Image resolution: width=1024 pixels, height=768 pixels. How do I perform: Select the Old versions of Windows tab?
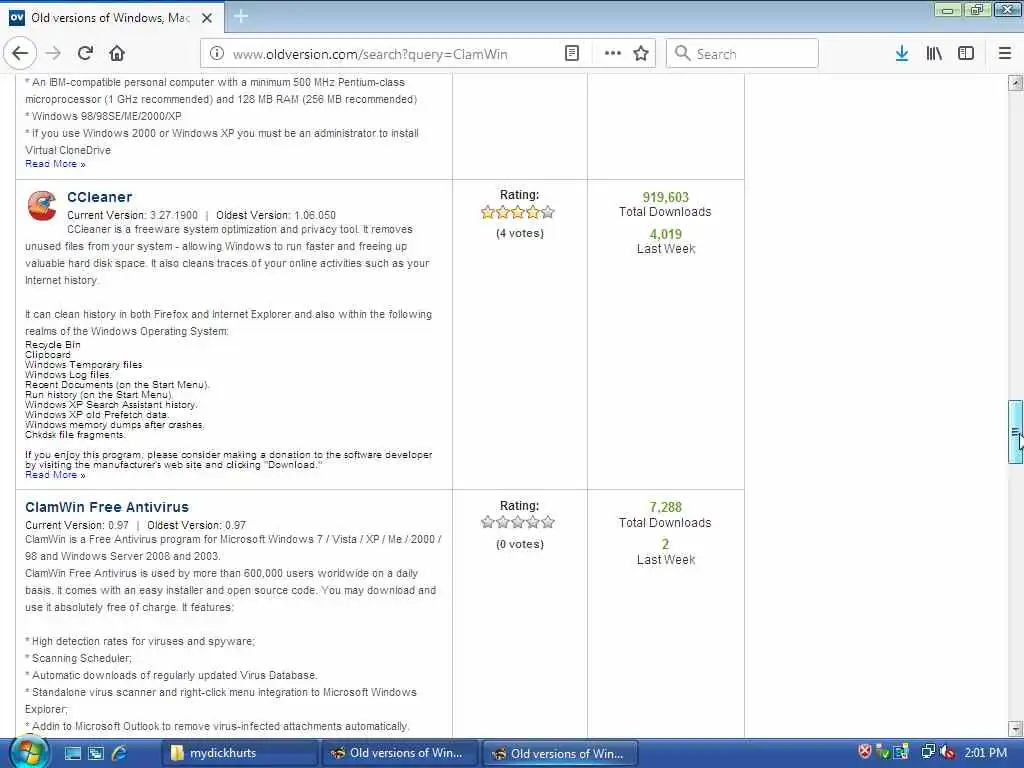(x=112, y=18)
